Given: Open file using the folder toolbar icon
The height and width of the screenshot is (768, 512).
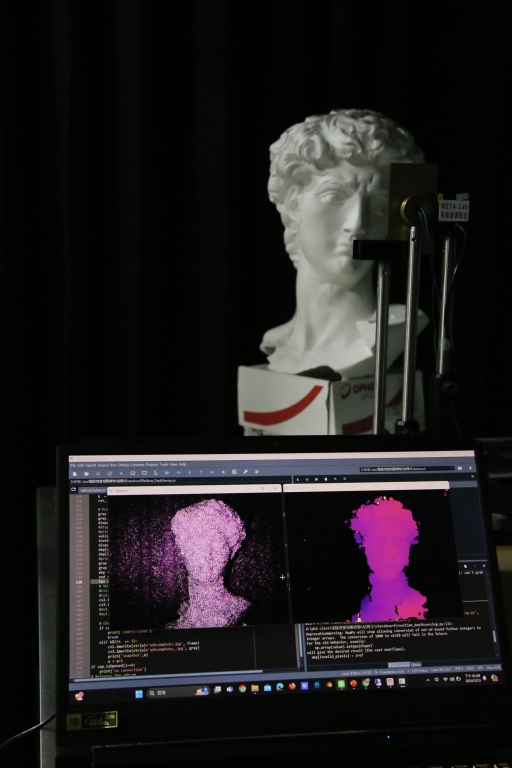Looking at the screenshot, I should coord(86,473).
